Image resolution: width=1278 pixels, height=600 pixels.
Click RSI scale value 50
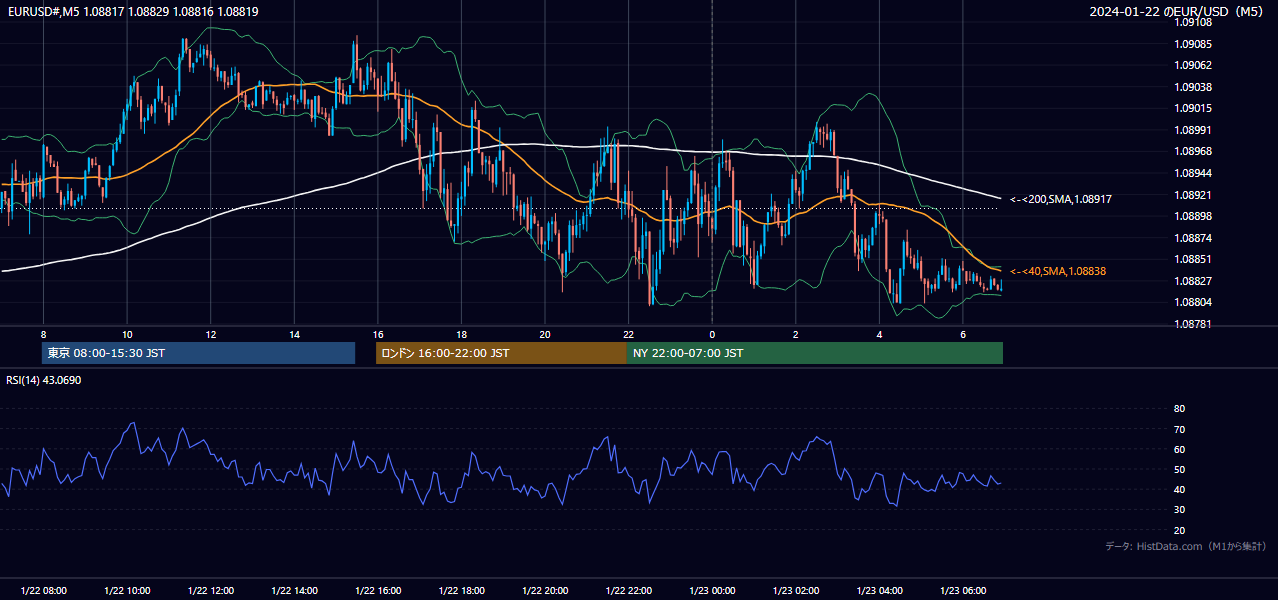pyautogui.click(x=1180, y=469)
